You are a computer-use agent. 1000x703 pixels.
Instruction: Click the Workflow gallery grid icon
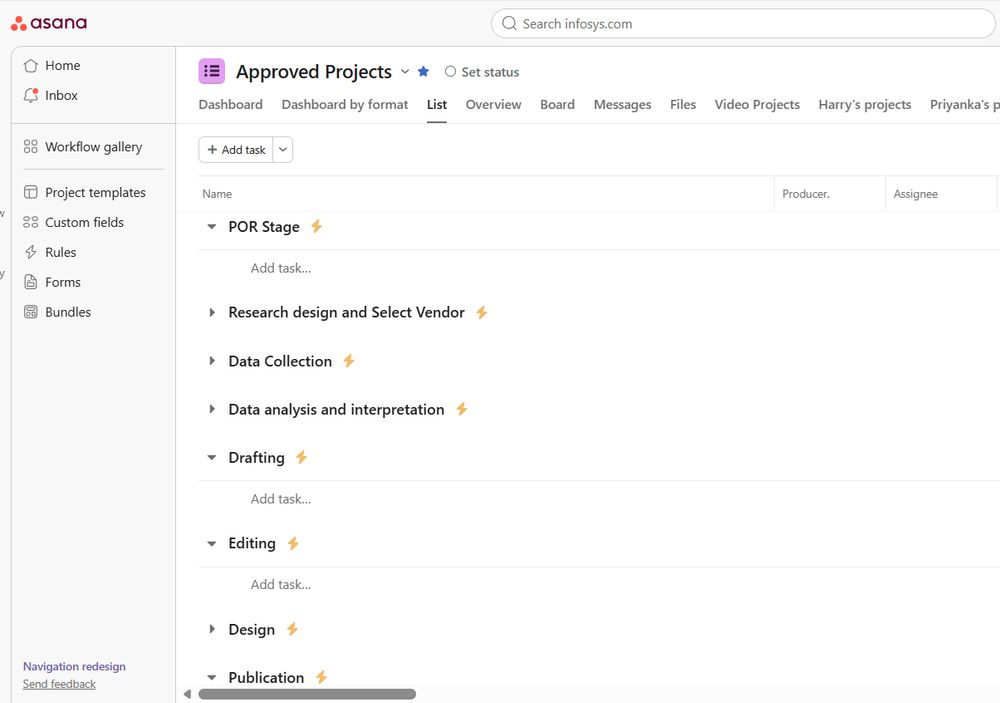(x=31, y=147)
